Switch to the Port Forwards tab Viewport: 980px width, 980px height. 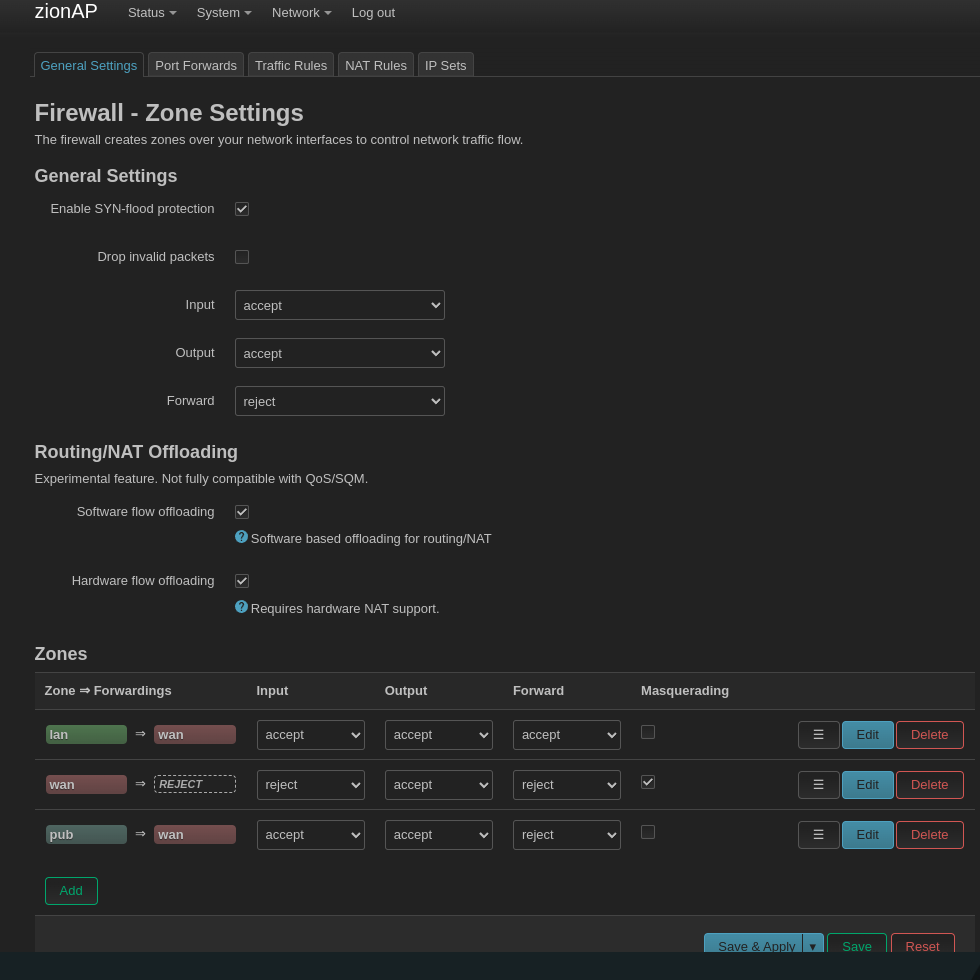click(x=196, y=65)
